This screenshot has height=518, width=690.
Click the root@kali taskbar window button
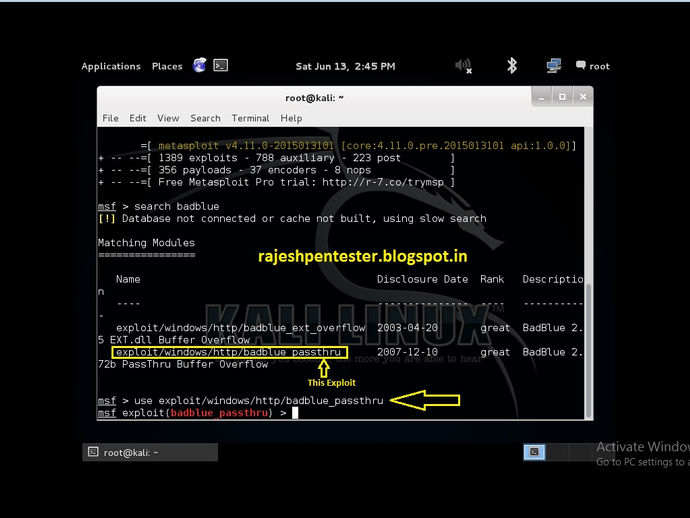[150, 452]
